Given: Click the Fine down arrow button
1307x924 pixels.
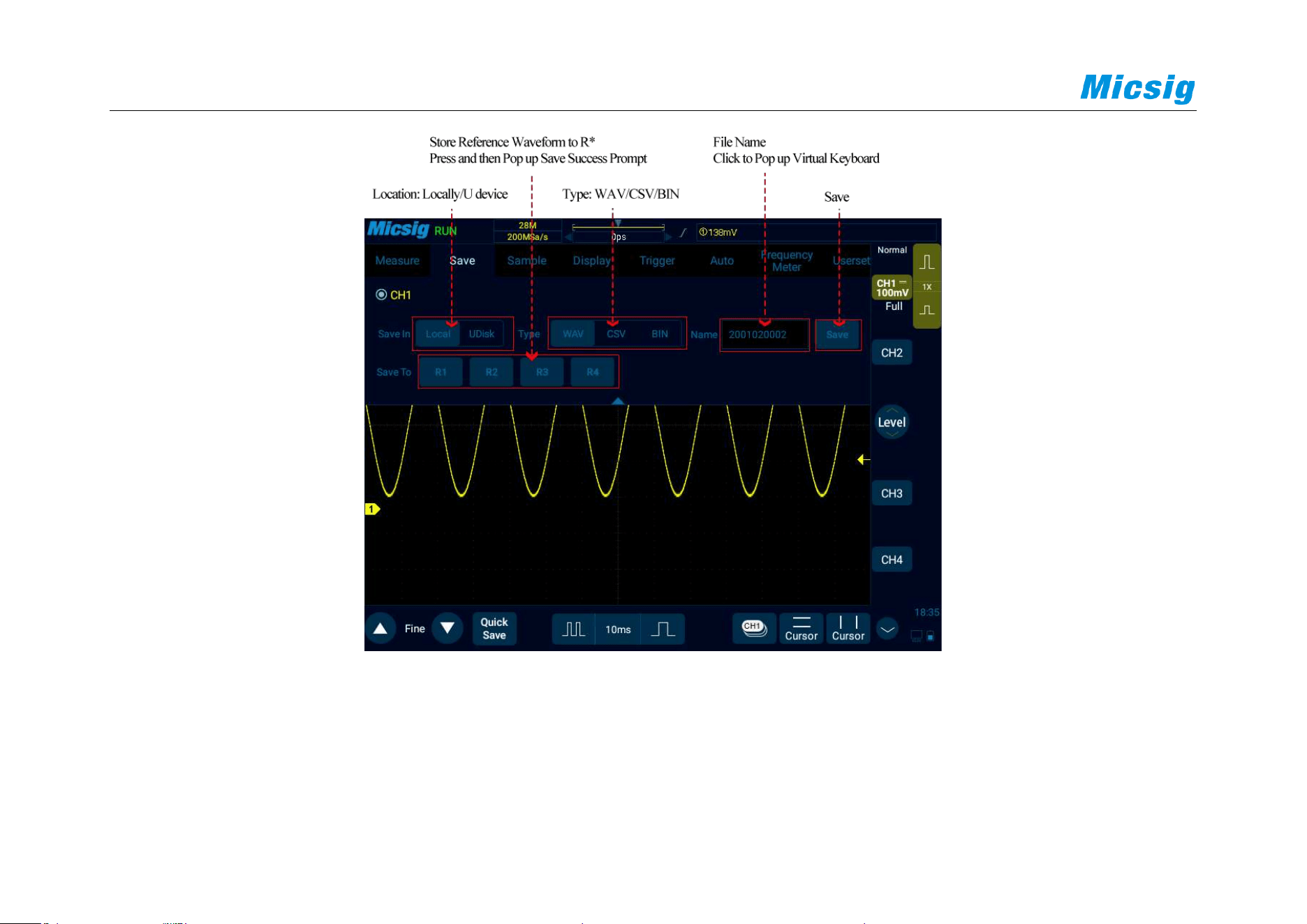Looking at the screenshot, I should [448, 629].
